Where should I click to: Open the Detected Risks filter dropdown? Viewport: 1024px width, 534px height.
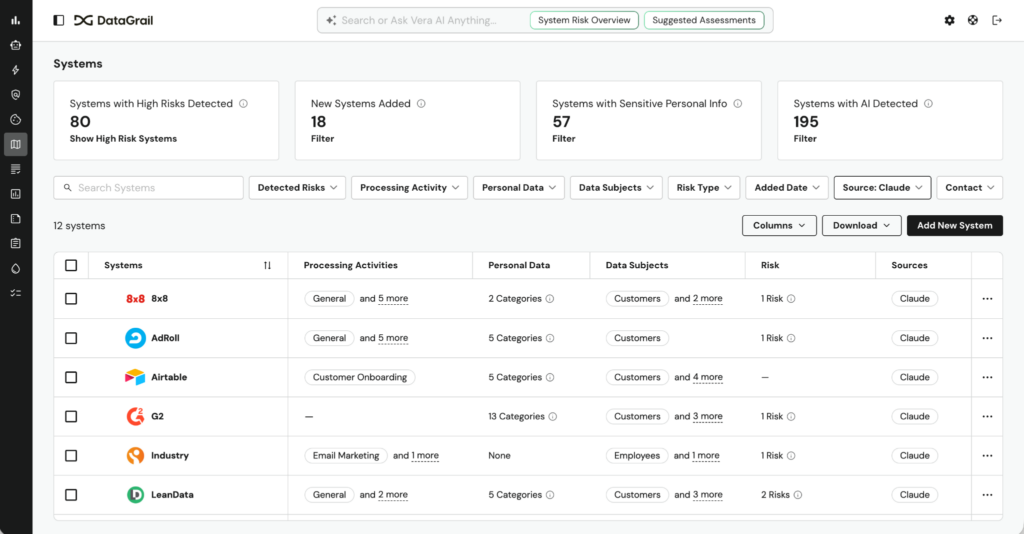297,187
